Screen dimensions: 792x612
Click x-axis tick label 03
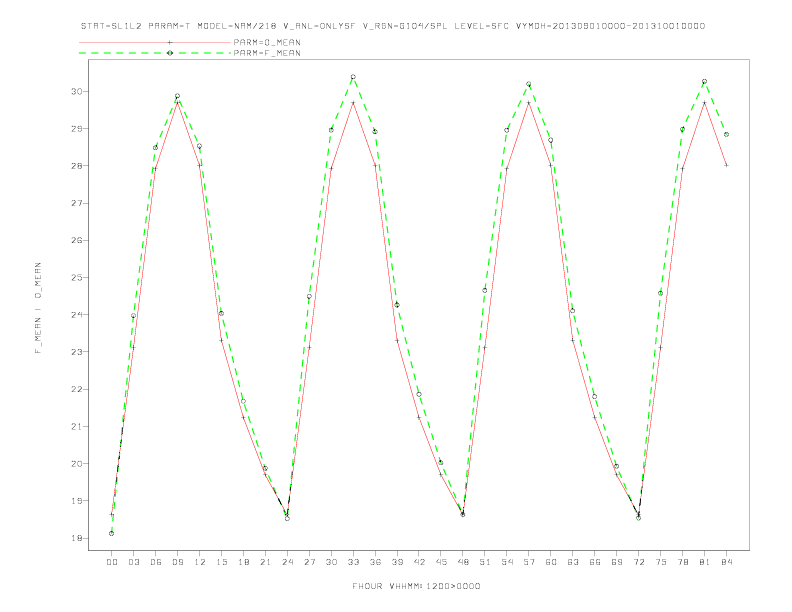coord(133,562)
